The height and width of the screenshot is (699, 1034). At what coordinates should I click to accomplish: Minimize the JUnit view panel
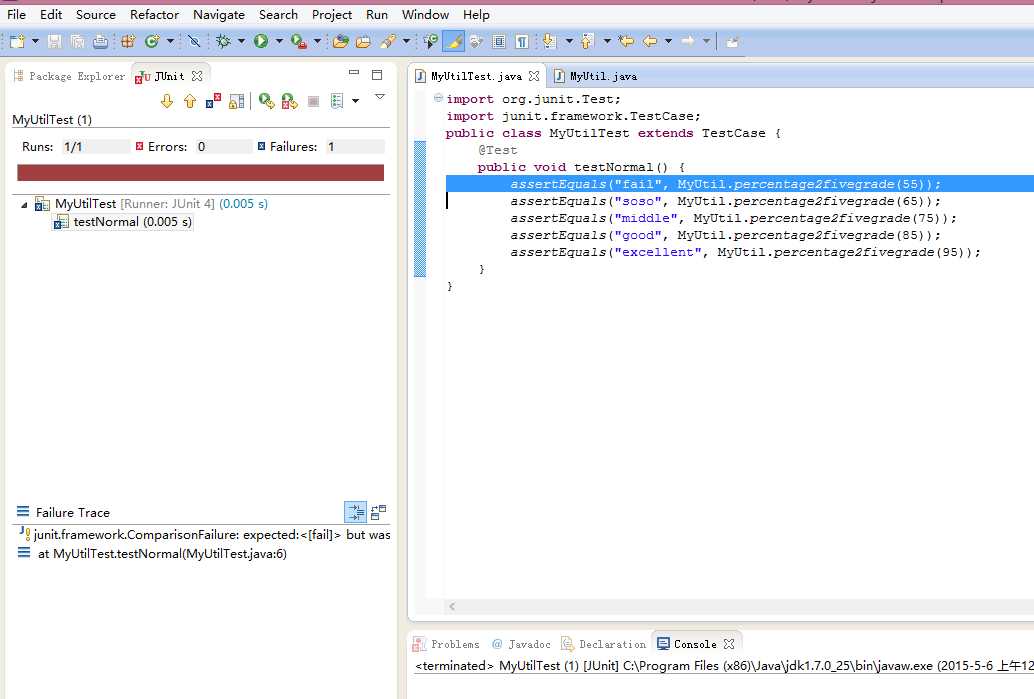click(354, 73)
